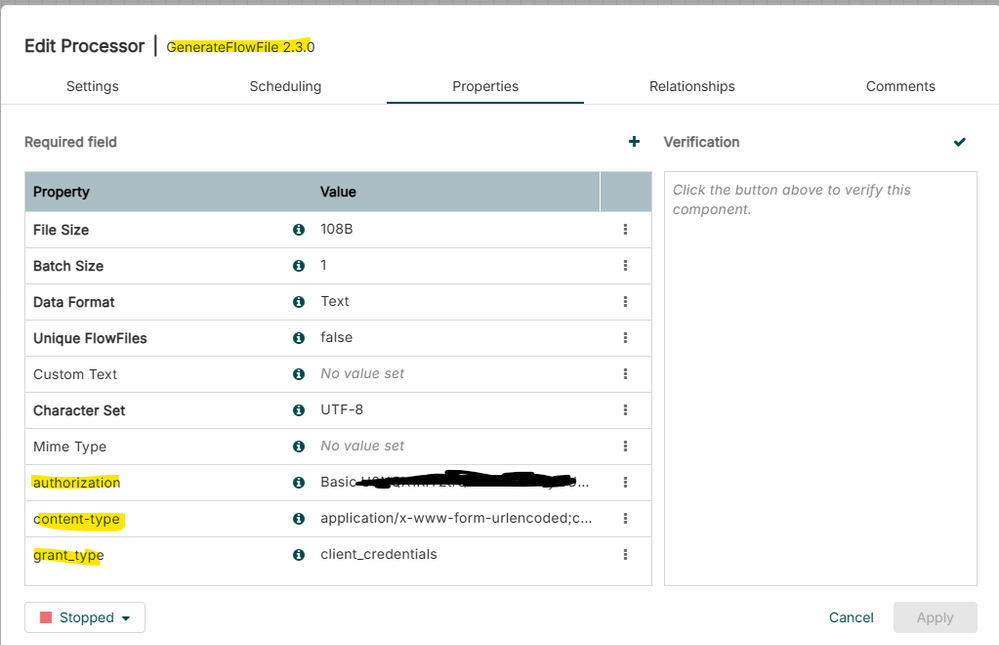Open actions menu for Unique FlowFiles row

(x=625, y=338)
